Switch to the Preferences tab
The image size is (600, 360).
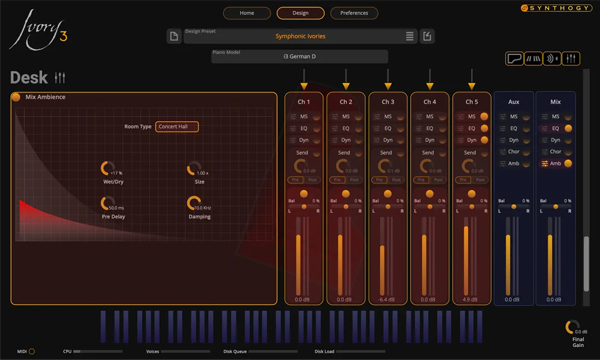pyautogui.click(x=354, y=13)
